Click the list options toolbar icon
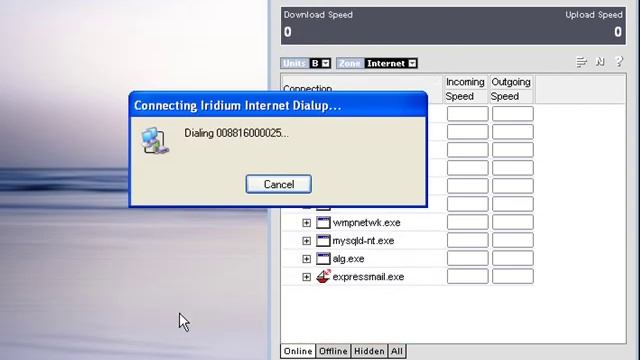 pyautogui.click(x=581, y=62)
